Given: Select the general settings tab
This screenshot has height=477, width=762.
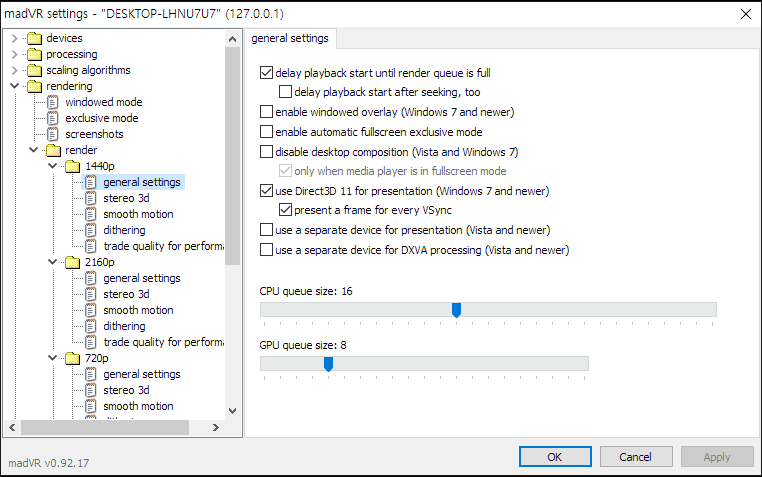Looking at the screenshot, I should click(x=292, y=38).
